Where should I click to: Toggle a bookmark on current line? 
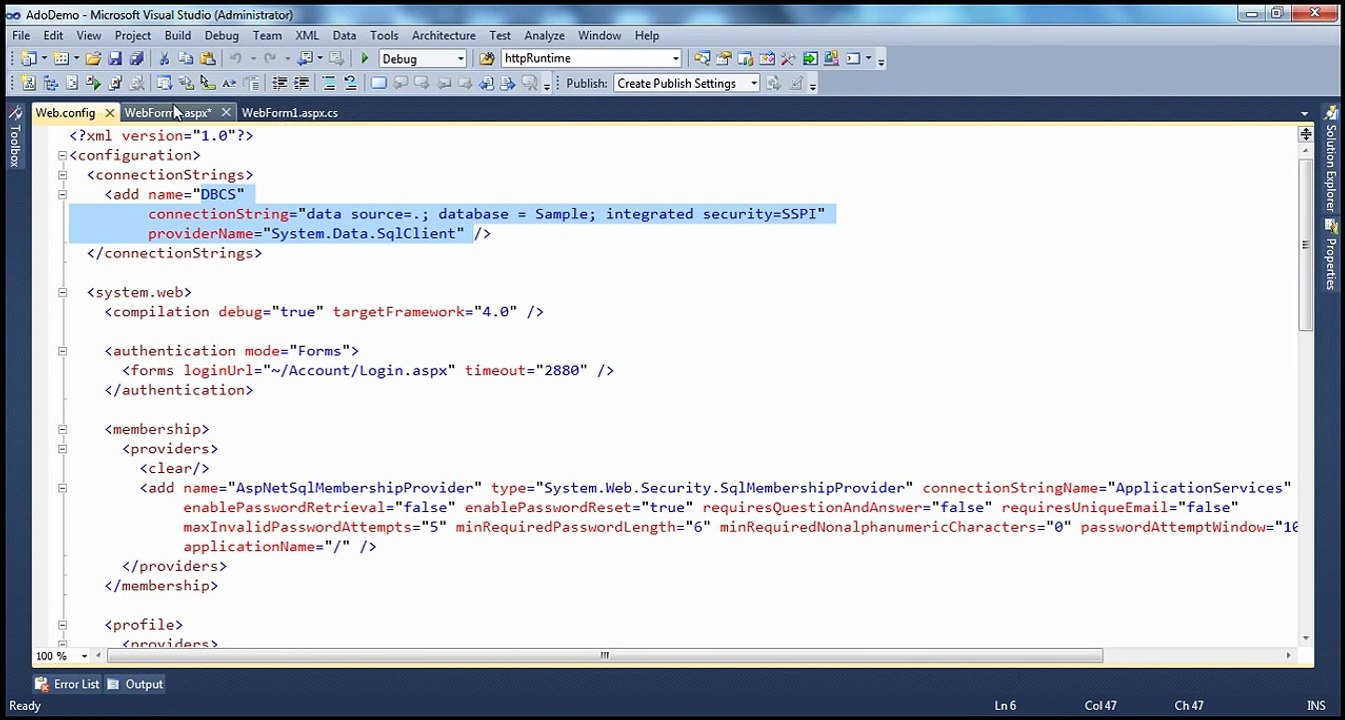(x=379, y=83)
